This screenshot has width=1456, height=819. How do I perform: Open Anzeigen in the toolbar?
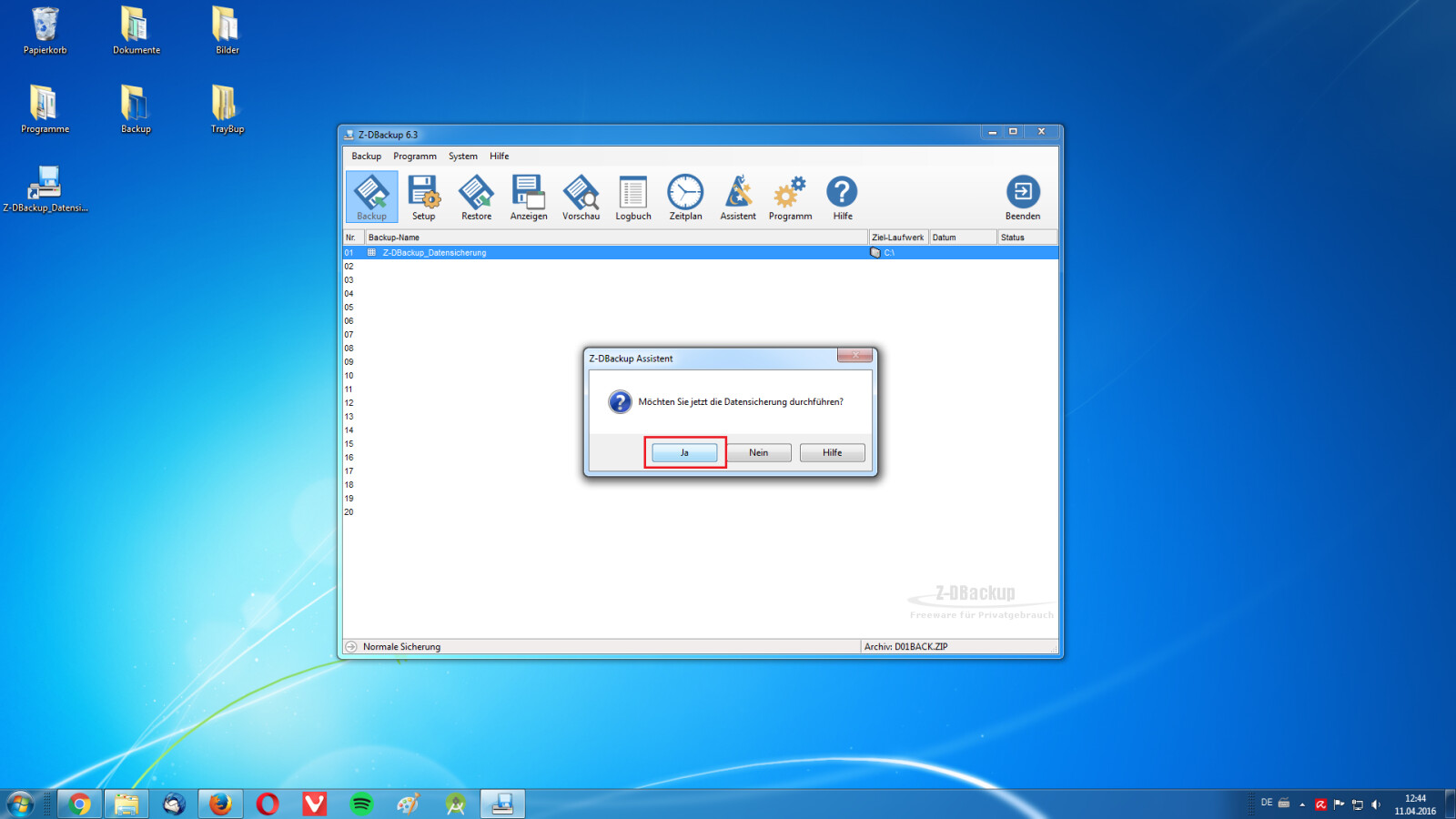529,197
